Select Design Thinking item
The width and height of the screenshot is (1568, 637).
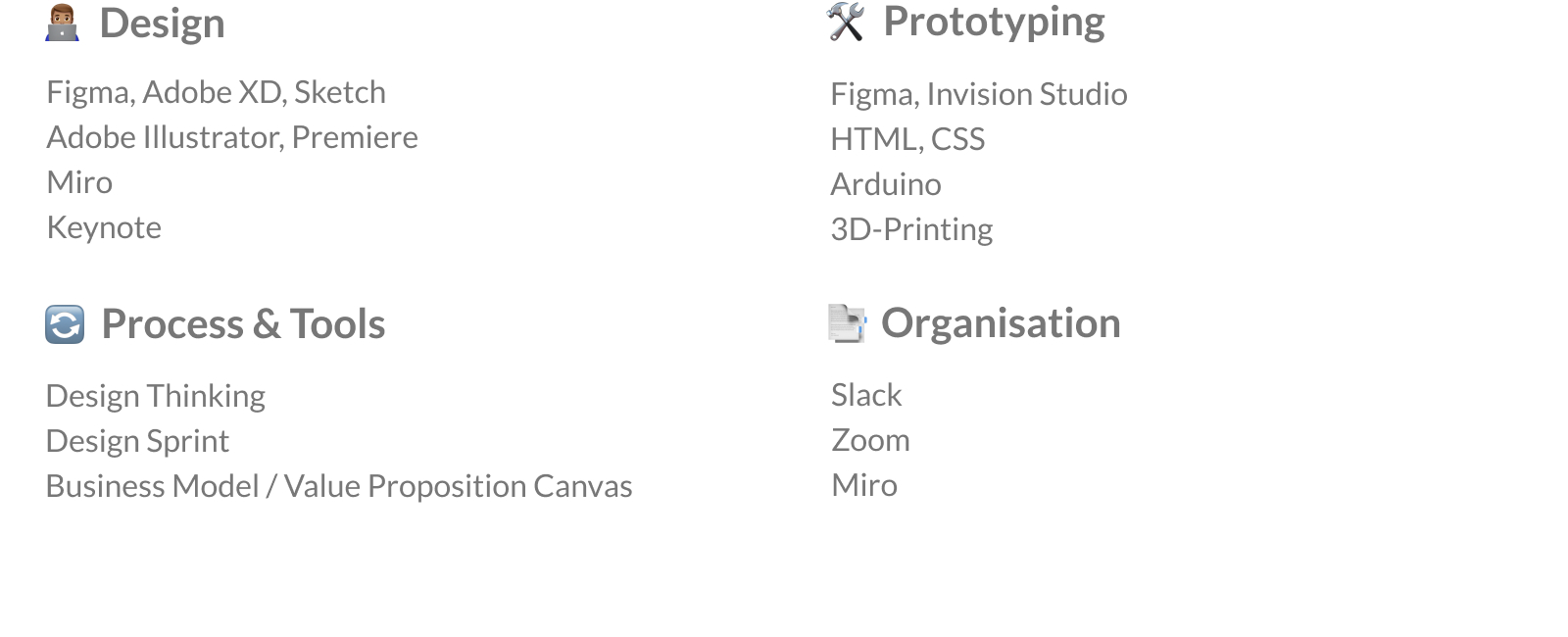click(156, 396)
